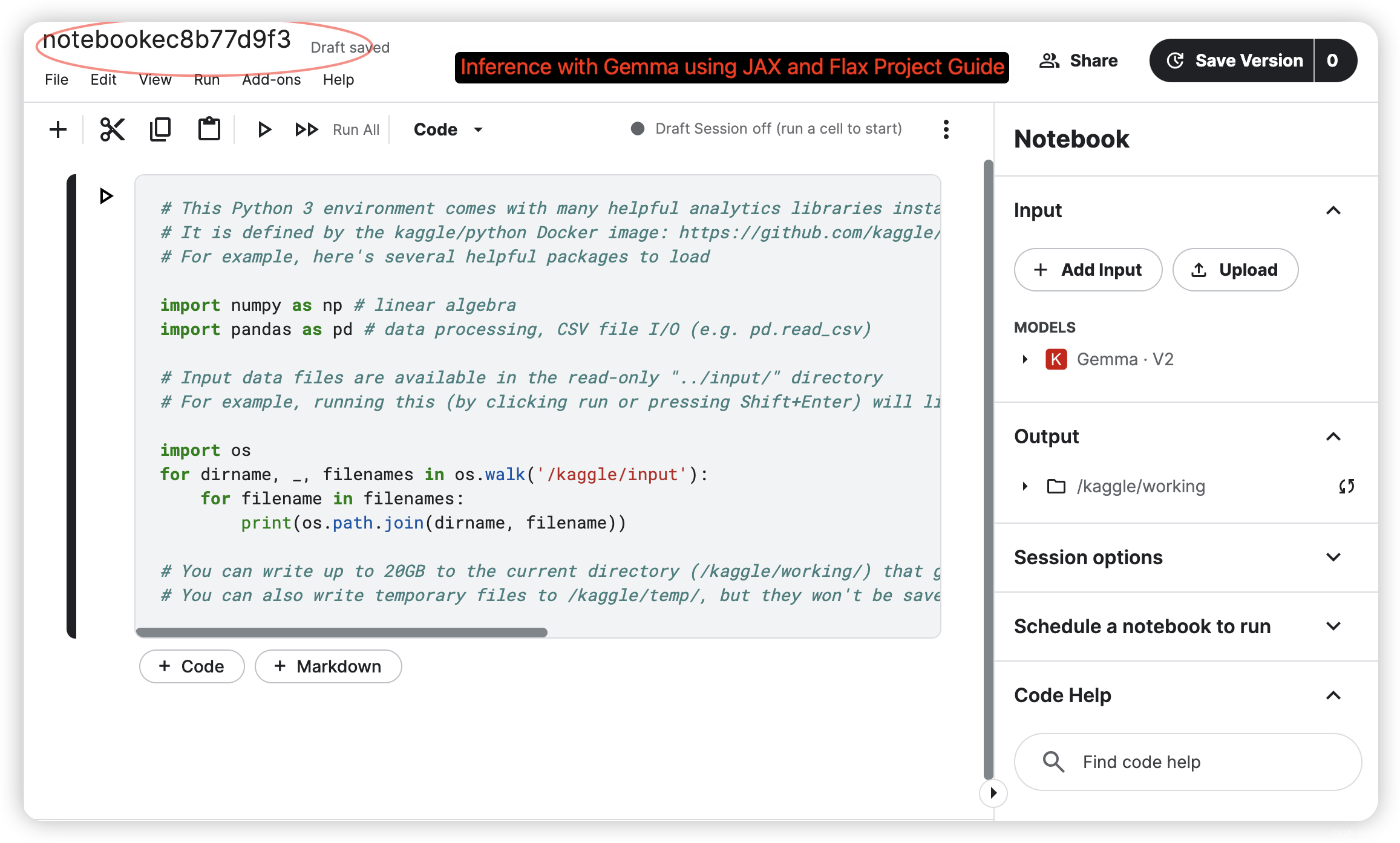Run the code cell with its play button
Screen dimensions: 1400x843
106,196
